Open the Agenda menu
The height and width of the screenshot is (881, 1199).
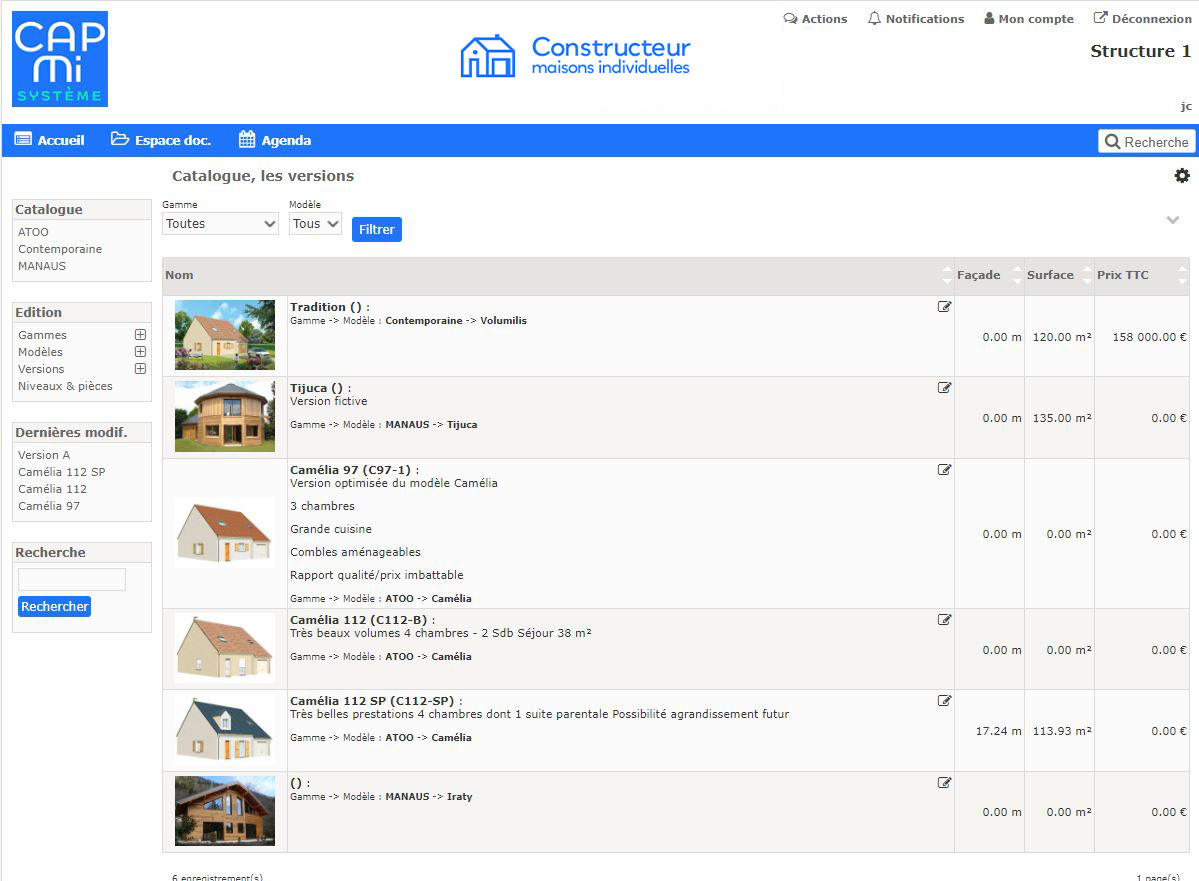(x=275, y=141)
